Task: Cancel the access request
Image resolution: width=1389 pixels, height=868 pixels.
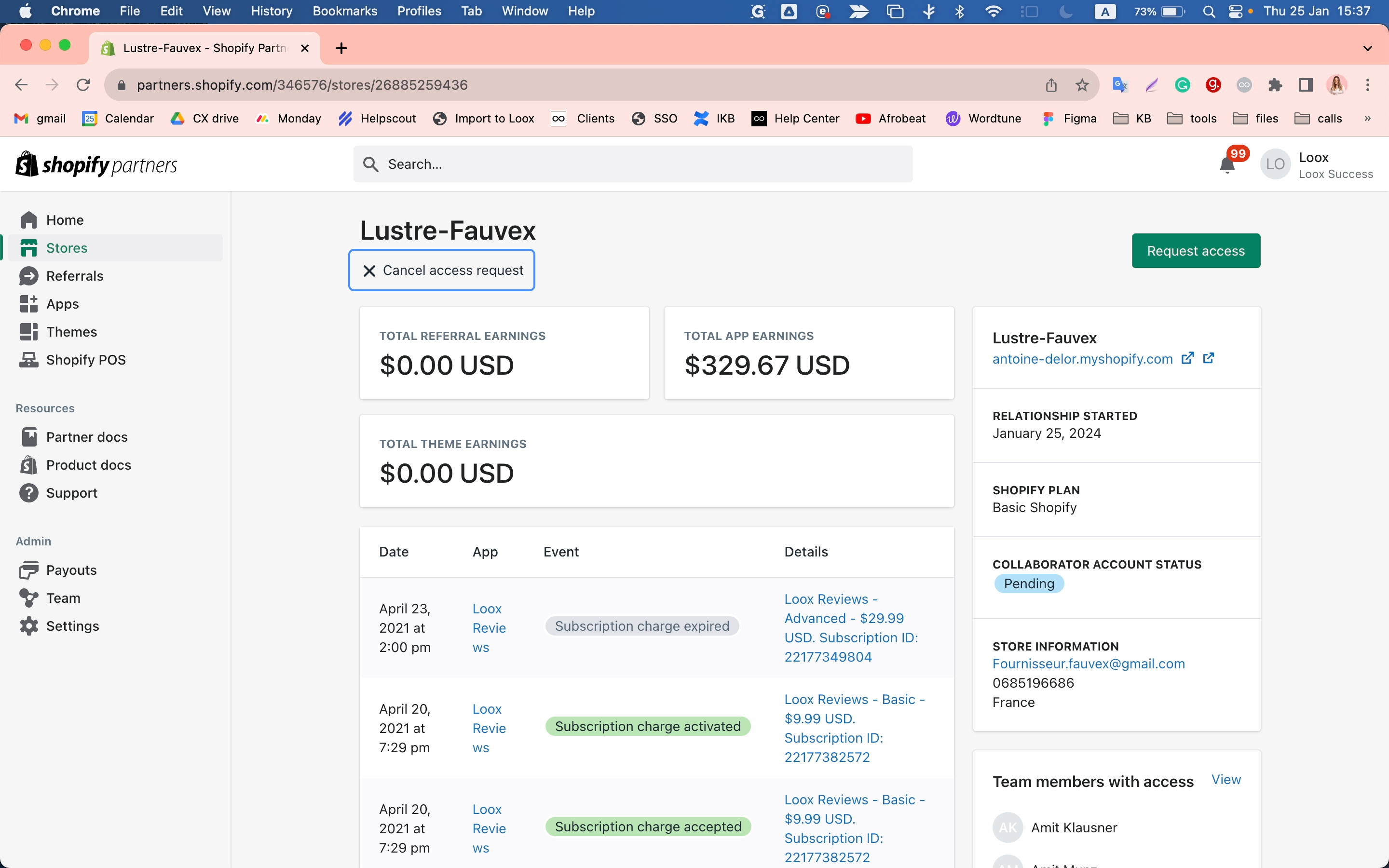Action: click(442, 271)
